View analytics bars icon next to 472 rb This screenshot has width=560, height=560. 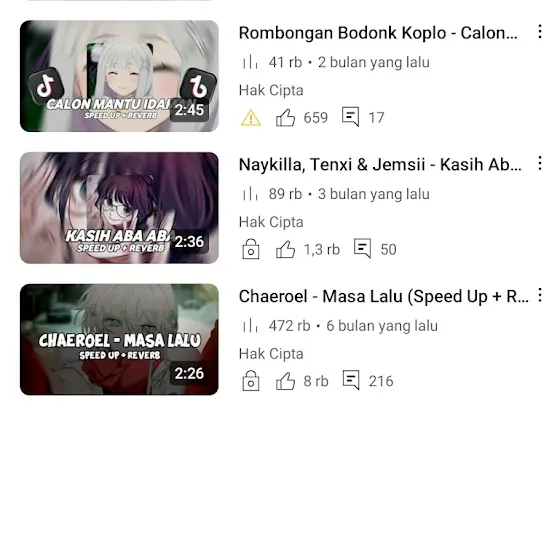(x=250, y=326)
